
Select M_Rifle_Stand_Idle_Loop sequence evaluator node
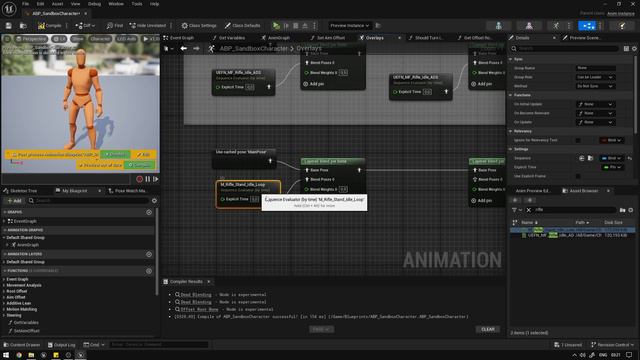tap(248, 194)
